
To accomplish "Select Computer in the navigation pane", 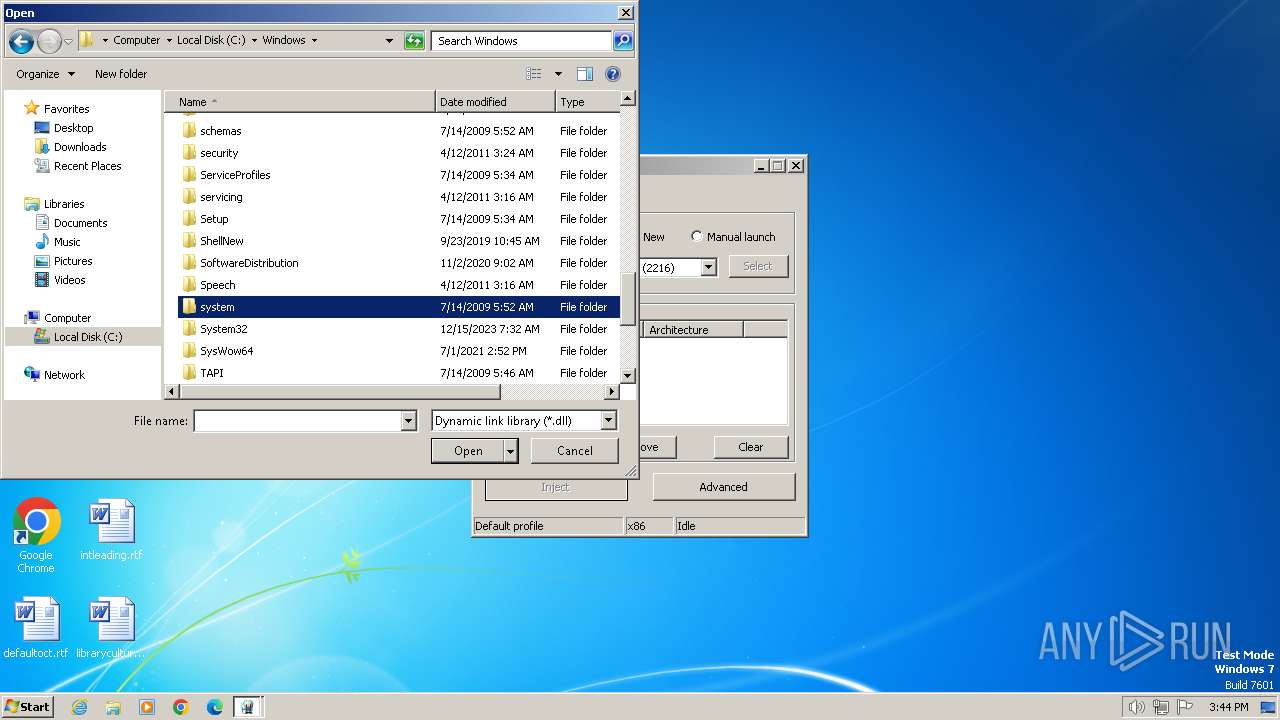I will 67,318.
